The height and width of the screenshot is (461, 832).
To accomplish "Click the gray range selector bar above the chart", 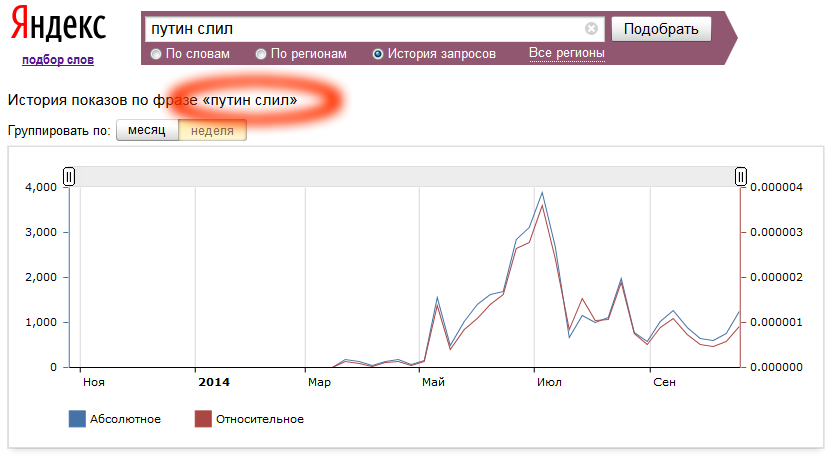I will tap(400, 177).
